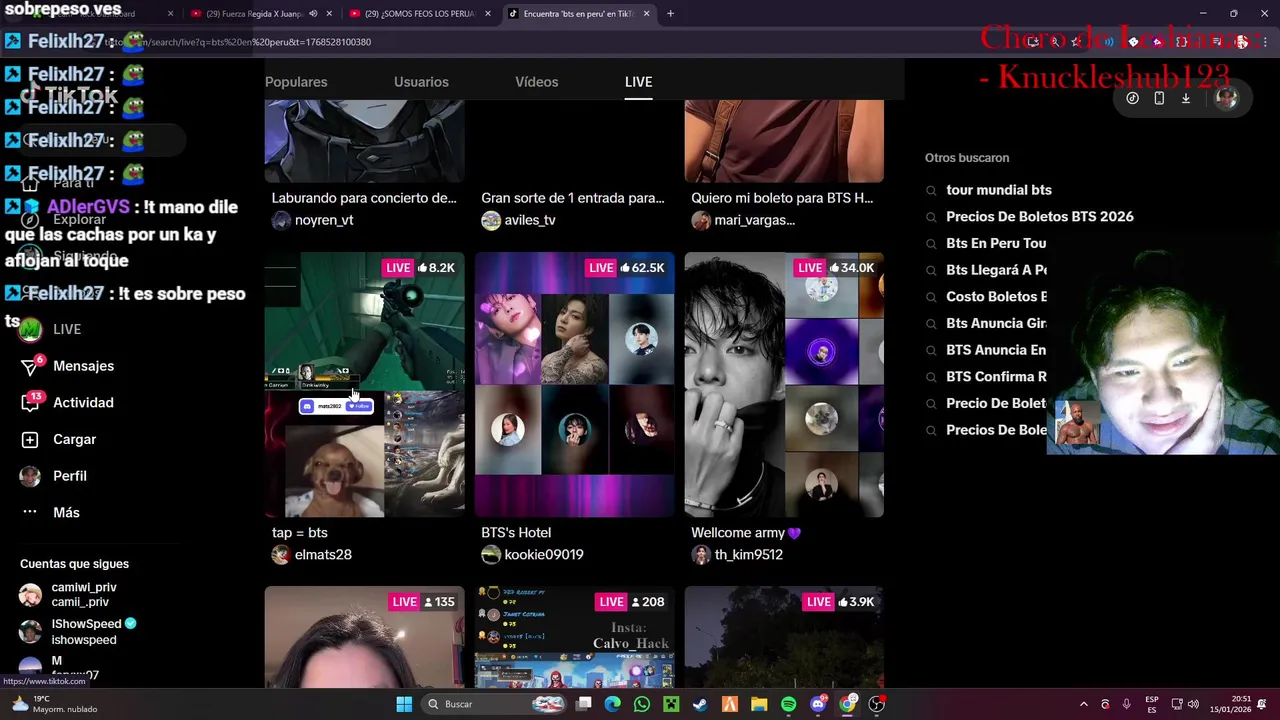Click the 'Gran sorte de 1 entrada' title

click(572, 198)
